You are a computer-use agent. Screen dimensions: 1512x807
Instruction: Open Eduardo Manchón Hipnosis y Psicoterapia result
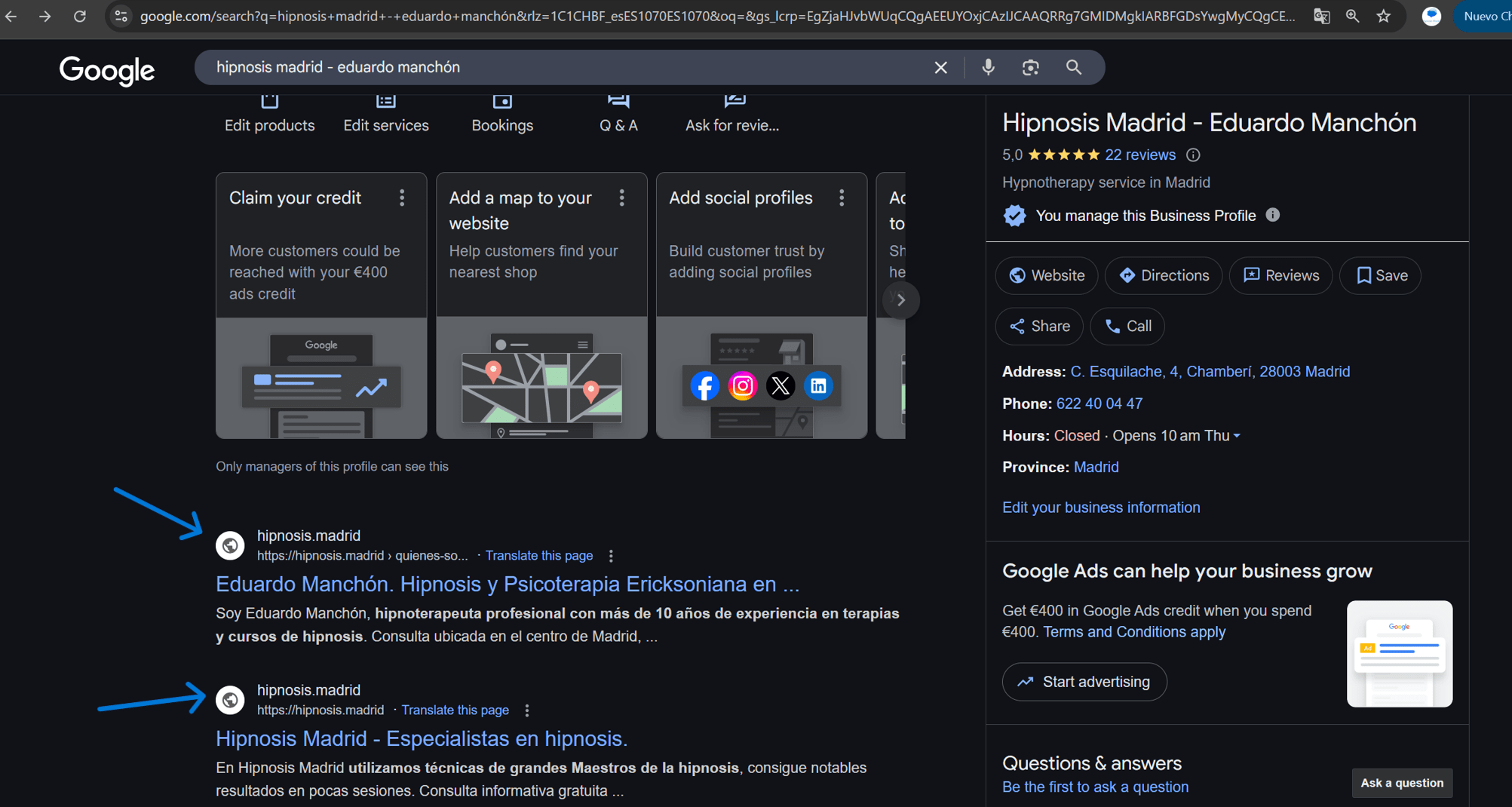pos(508,585)
